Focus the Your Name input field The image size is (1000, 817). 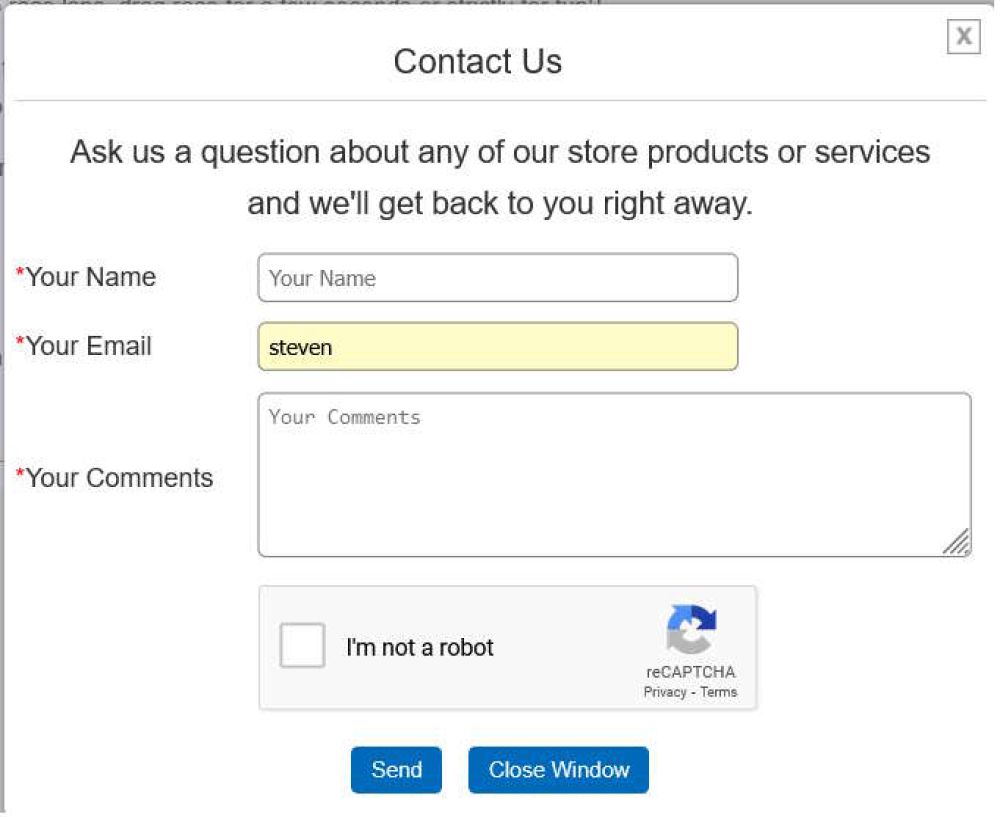pyautogui.click(x=497, y=278)
